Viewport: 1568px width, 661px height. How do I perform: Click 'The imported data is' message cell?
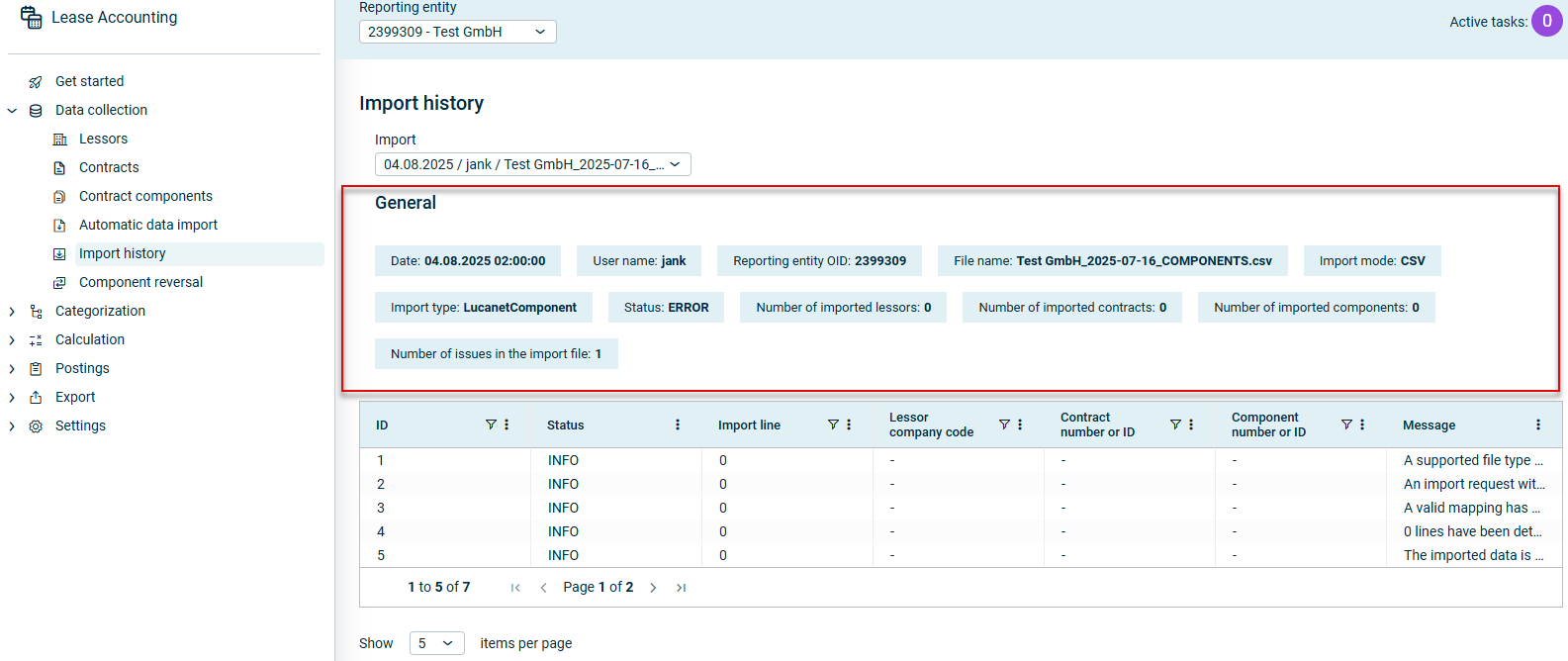(x=1473, y=555)
